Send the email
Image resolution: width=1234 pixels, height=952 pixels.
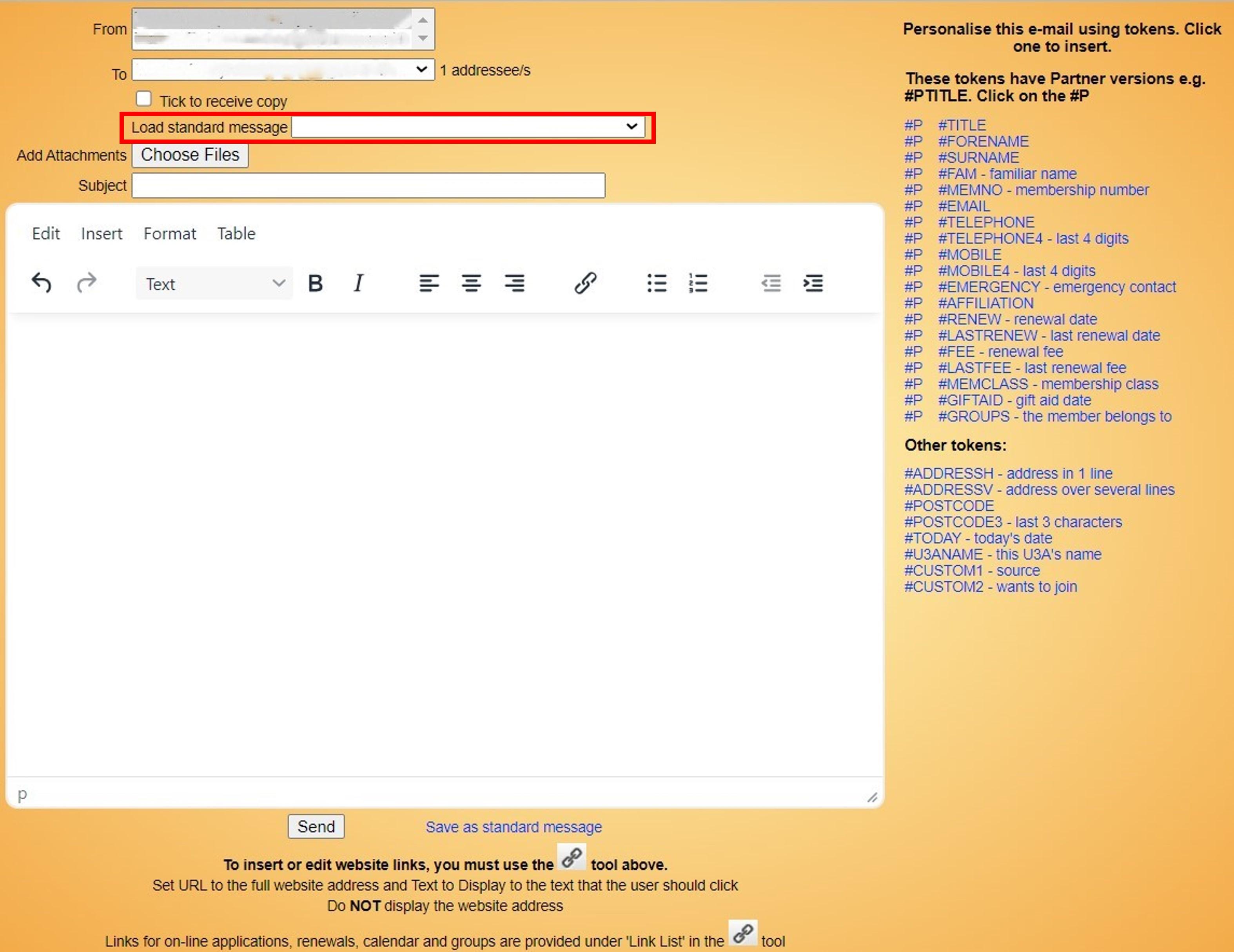point(316,826)
